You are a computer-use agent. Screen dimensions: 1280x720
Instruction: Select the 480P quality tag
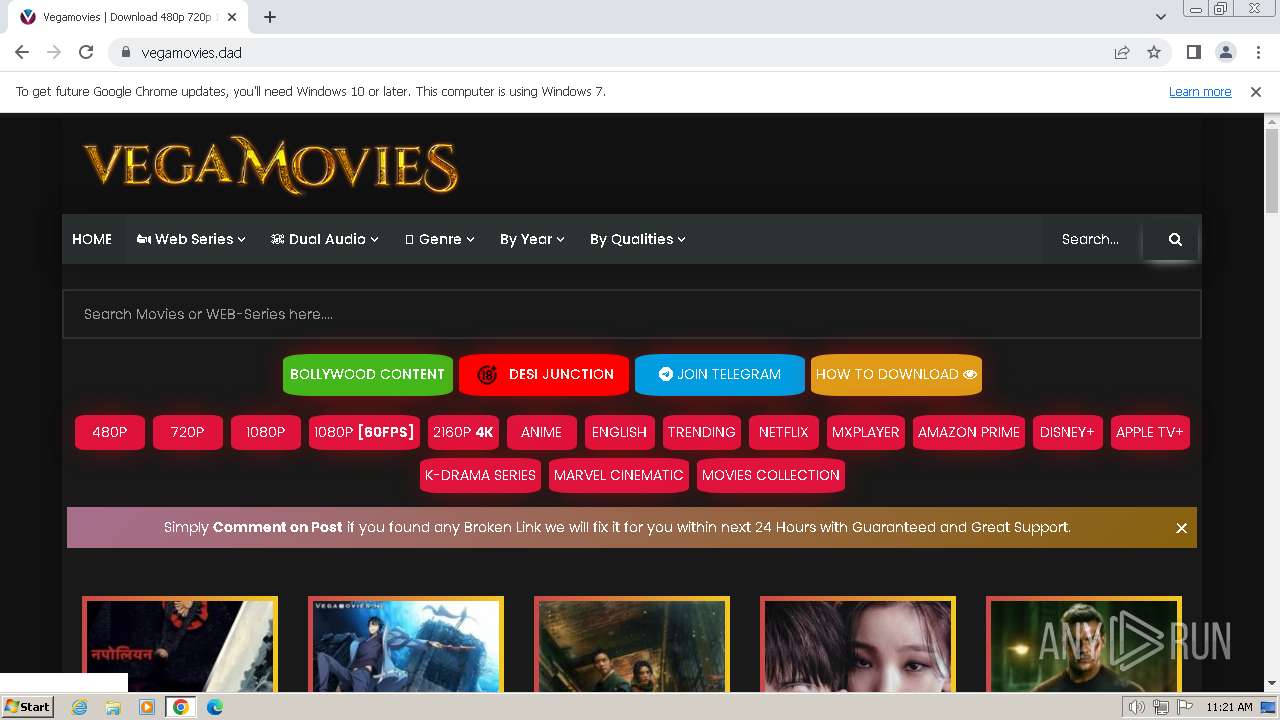[x=110, y=432]
